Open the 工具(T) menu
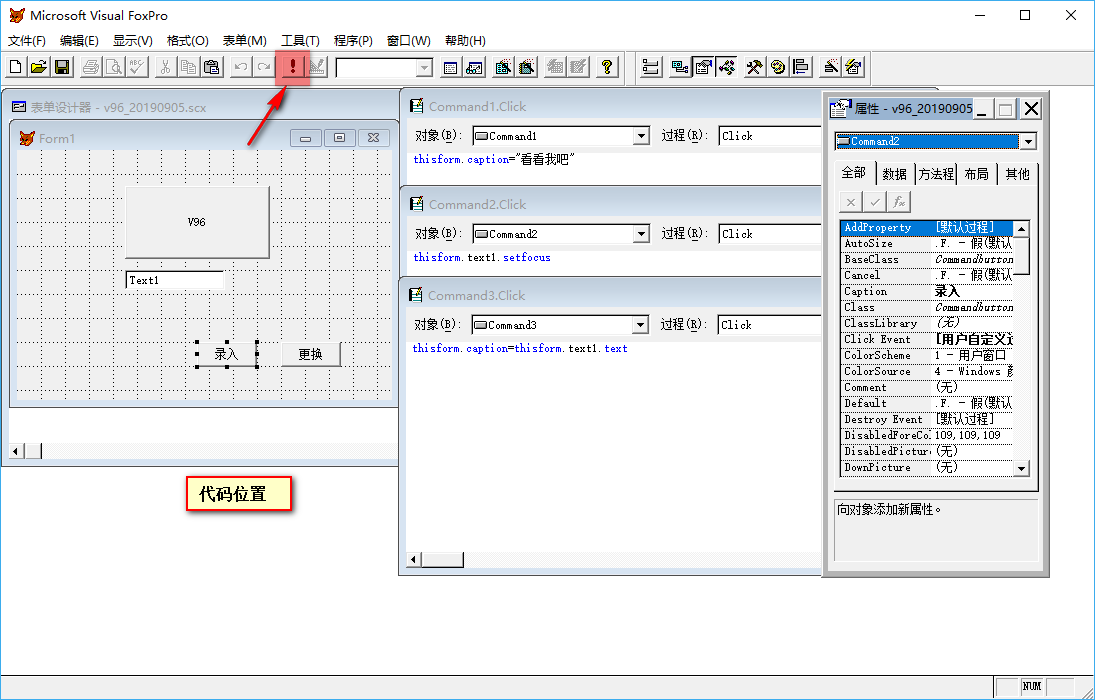1095x700 pixels. (x=300, y=41)
